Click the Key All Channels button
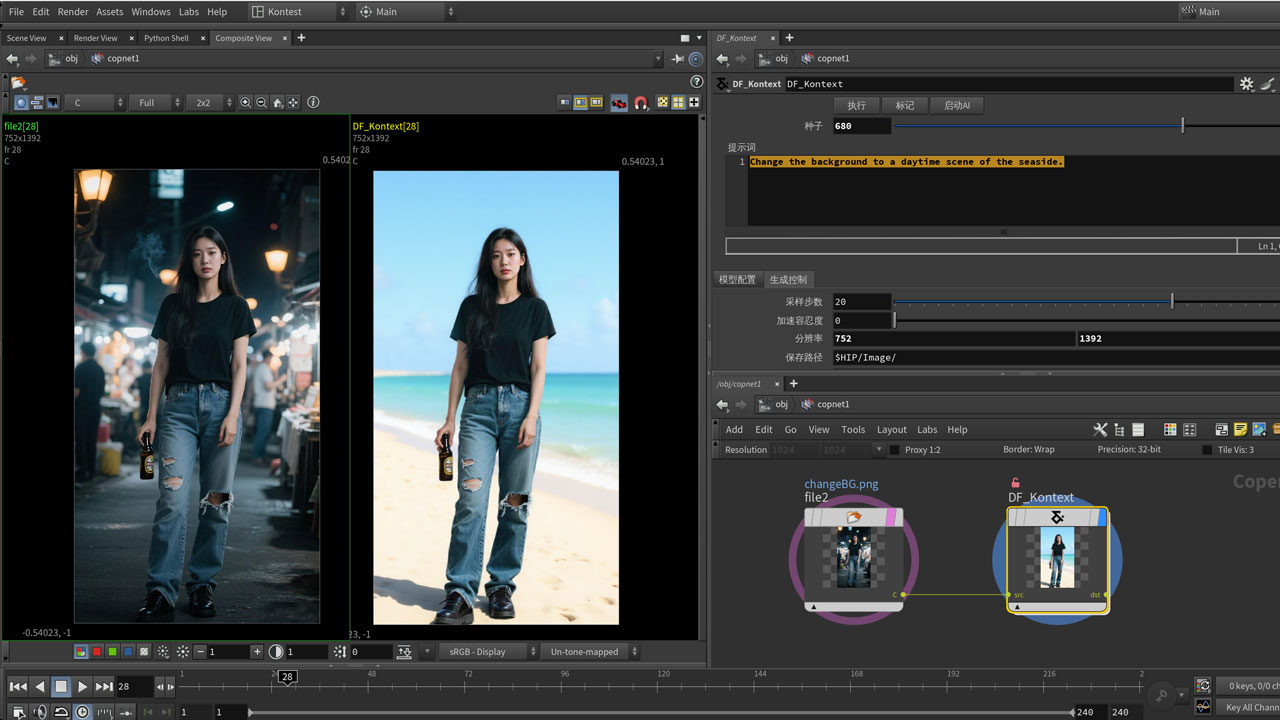1280x720 pixels. (1249, 707)
